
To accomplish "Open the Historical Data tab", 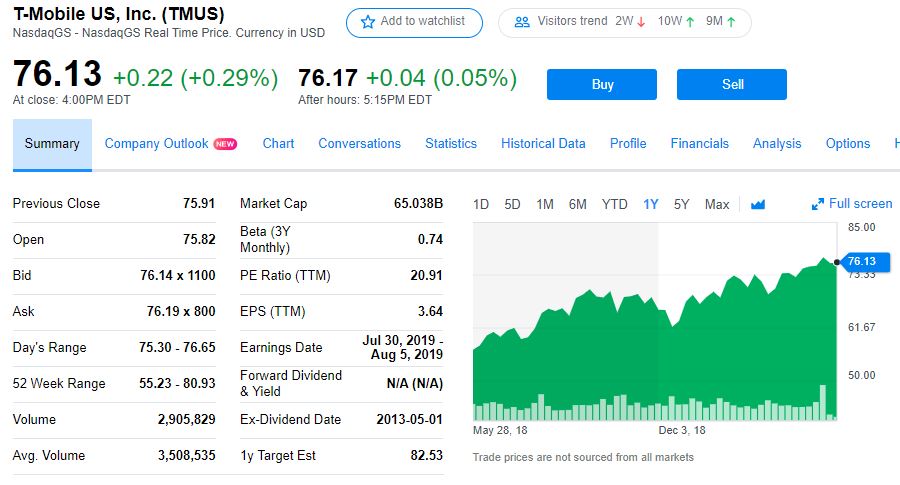I will pos(544,143).
